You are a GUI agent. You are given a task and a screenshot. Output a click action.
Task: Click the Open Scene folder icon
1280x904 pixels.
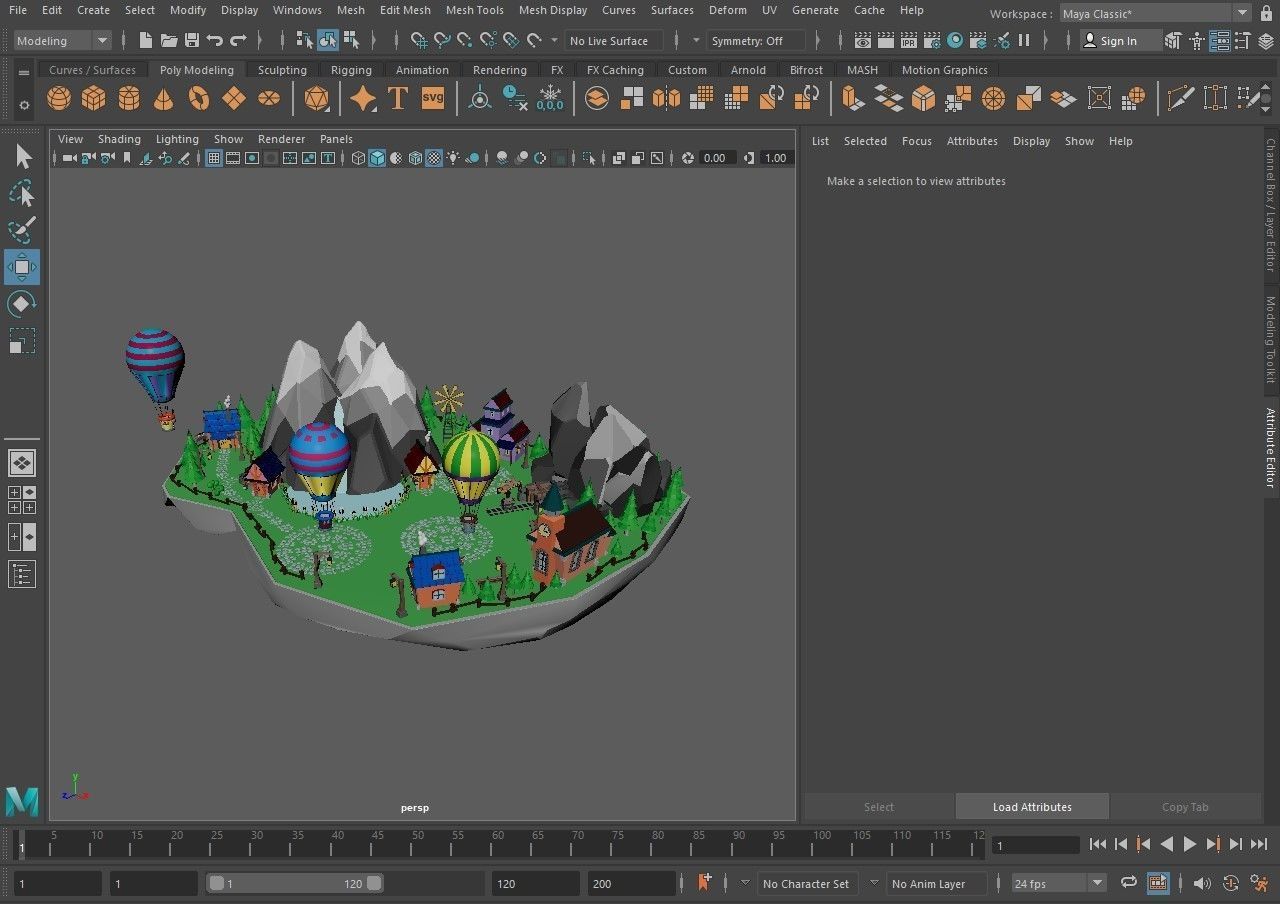click(169, 41)
